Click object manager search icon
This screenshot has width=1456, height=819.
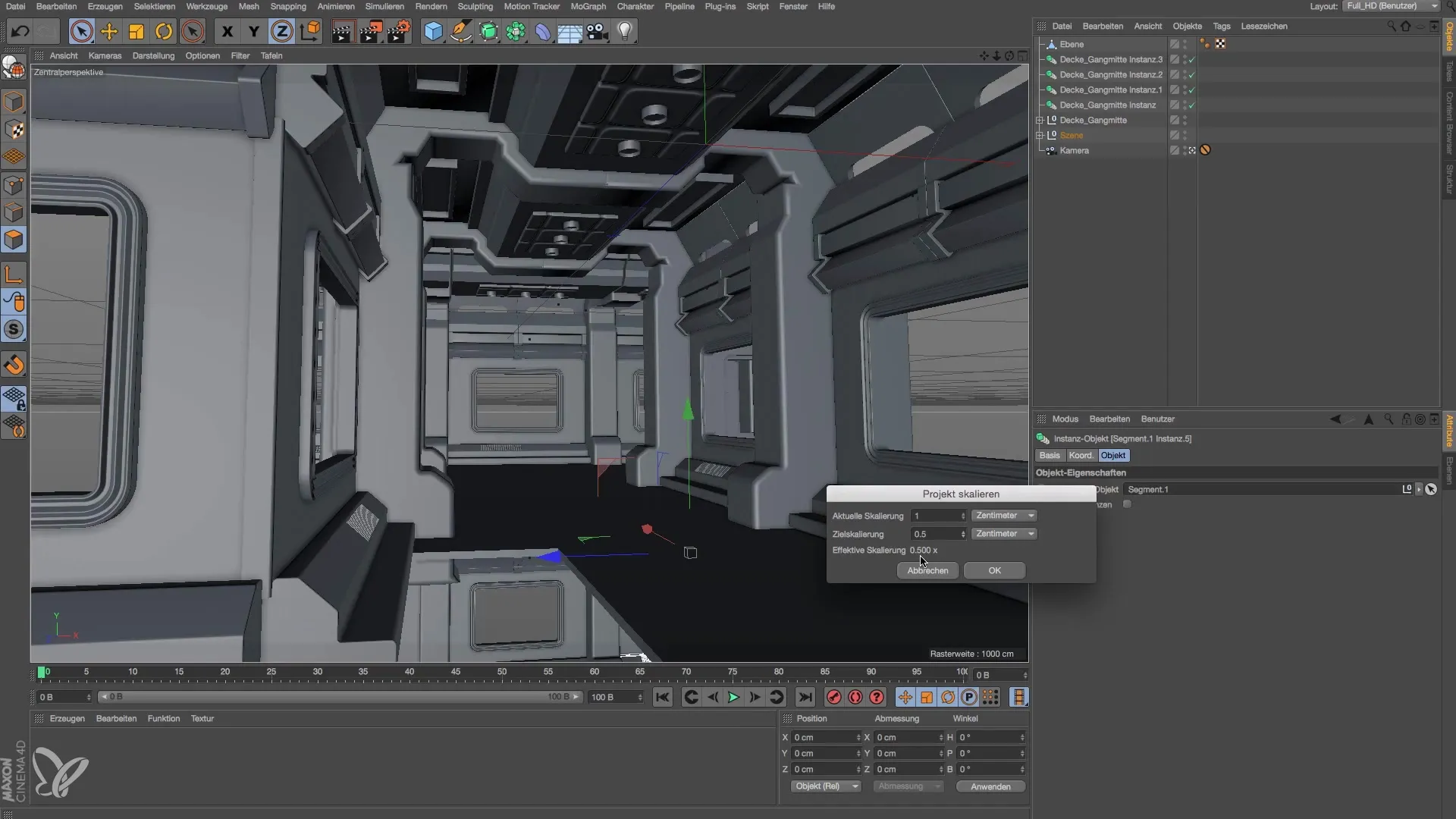coord(1392,26)
